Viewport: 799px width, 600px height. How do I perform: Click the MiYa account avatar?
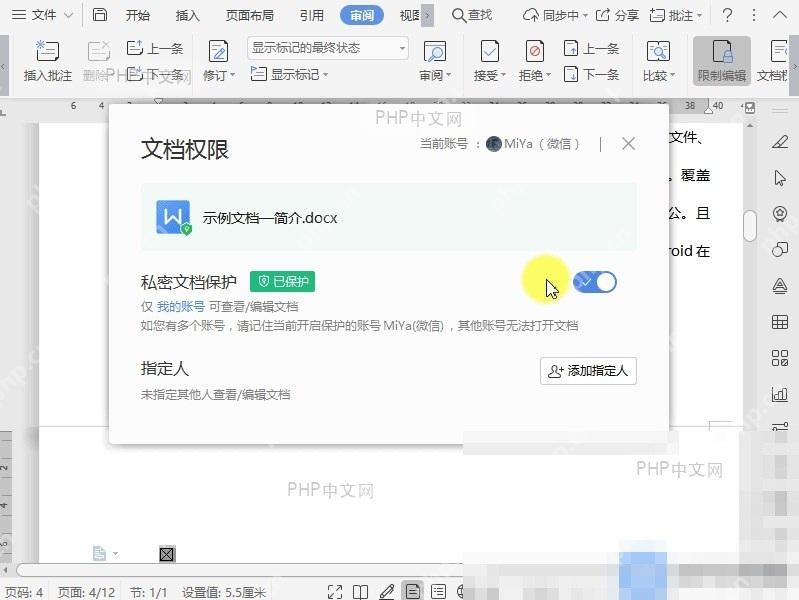(493, 144)
